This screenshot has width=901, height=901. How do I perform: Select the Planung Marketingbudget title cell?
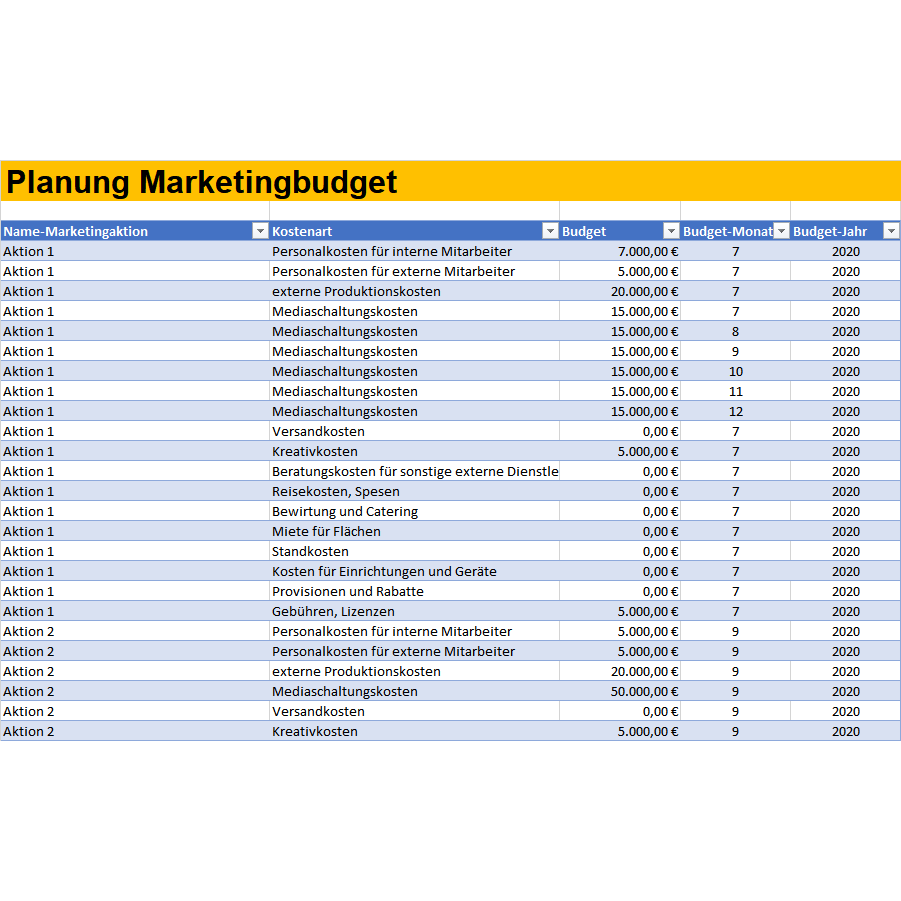pos(202,182)
